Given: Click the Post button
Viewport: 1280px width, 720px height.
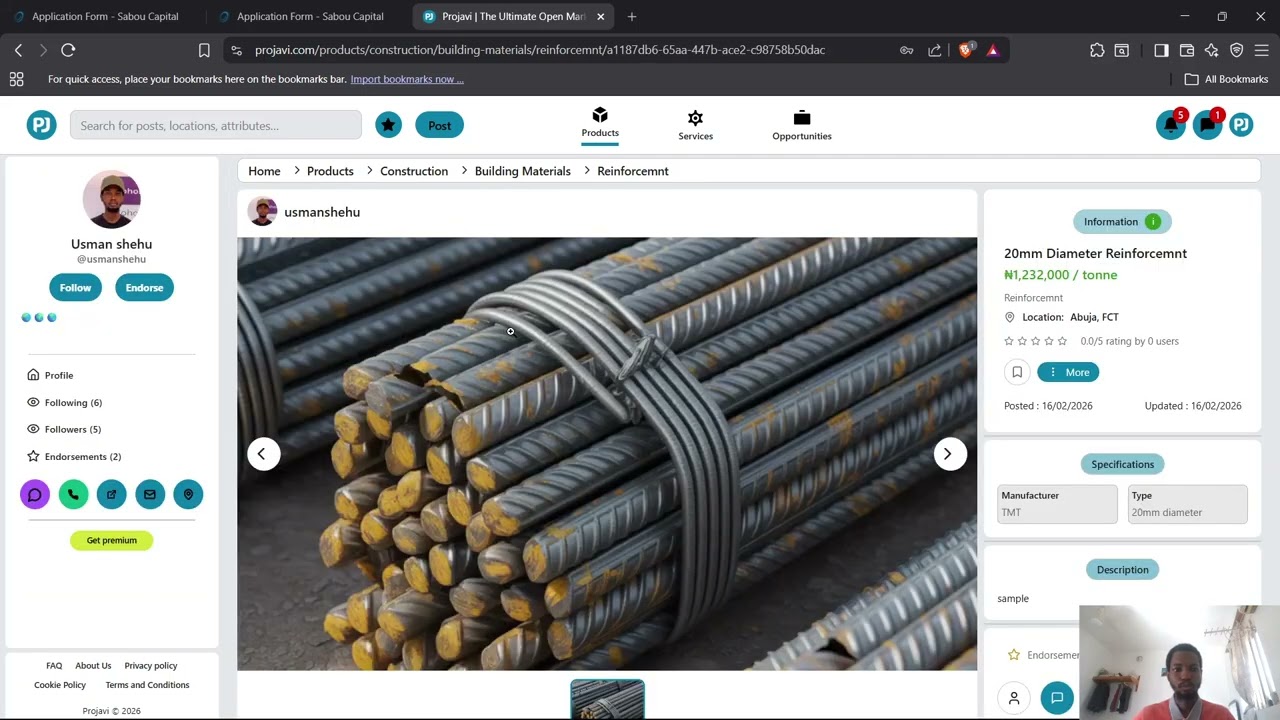Looking at the screenshot, I should tap(439, 125).
